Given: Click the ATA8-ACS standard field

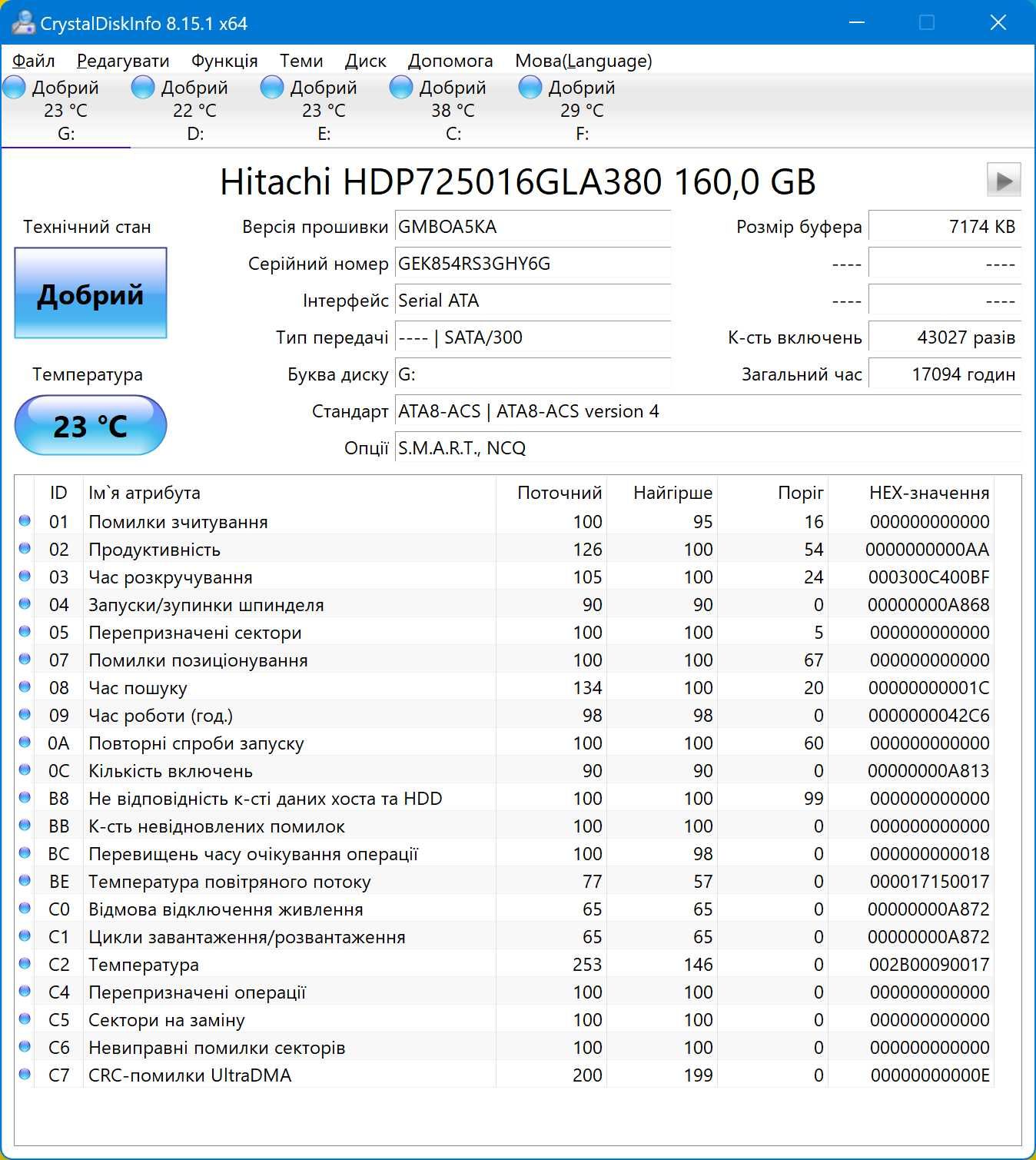Looking at the screenshot, I should 708,411.
